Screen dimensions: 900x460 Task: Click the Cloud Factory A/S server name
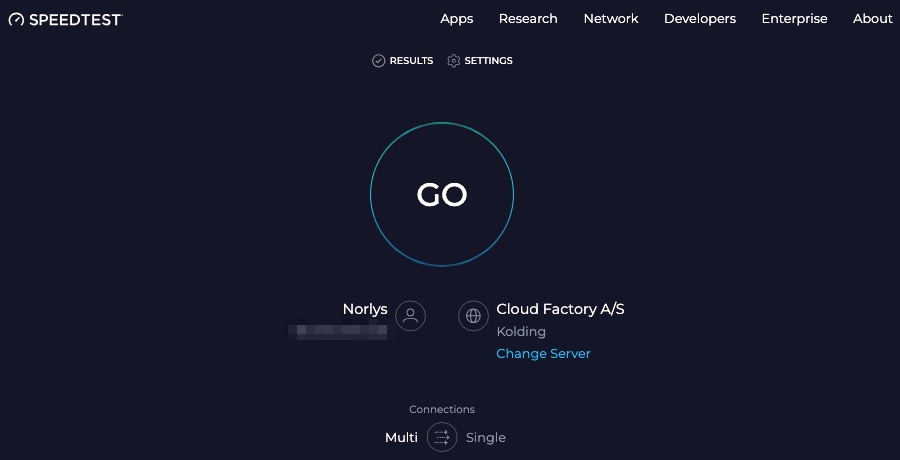click(560, 310)
